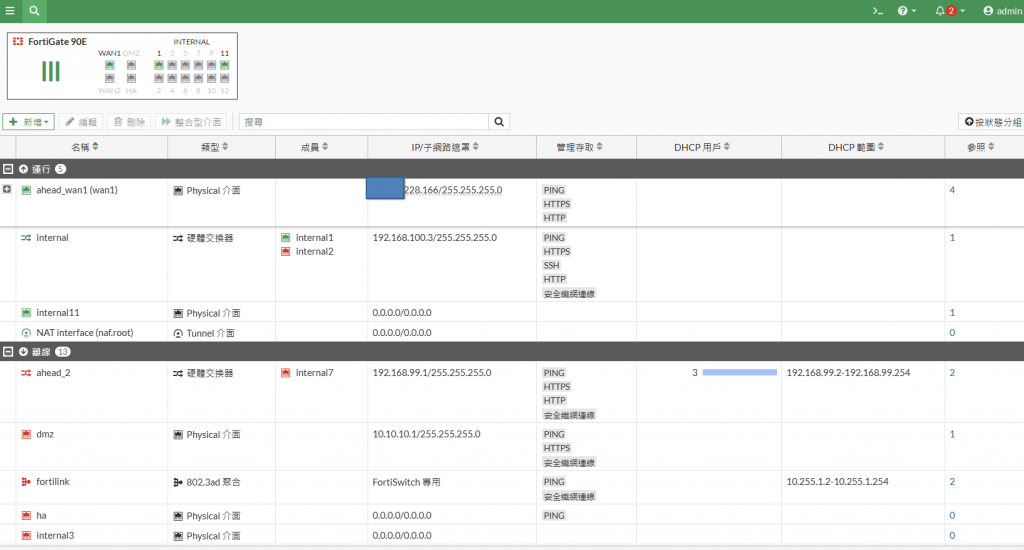Viewport: 1024px width, 550px height.
Task: Open reference count 2 for fortilink
Action: tap(952, 481)
